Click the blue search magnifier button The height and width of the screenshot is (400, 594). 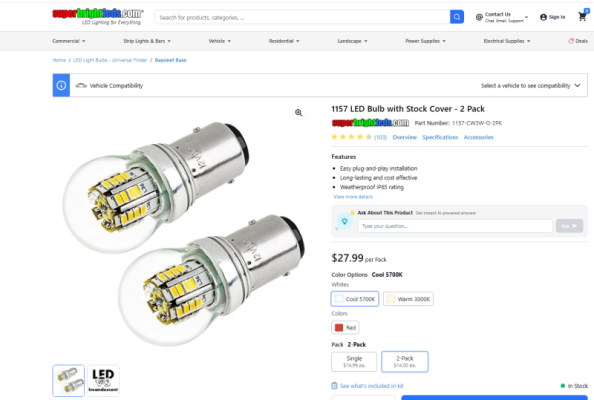pos(457,17)
